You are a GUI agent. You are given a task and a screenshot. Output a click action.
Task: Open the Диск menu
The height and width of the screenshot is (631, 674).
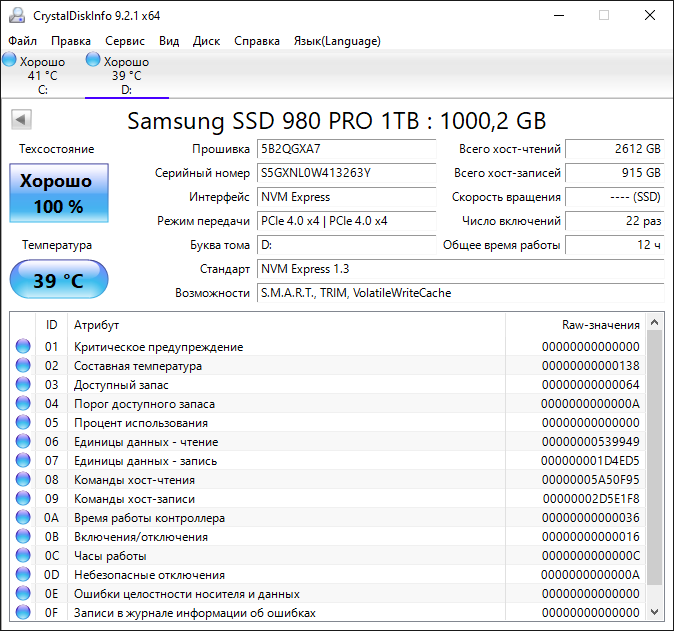(x=206, y=41)
